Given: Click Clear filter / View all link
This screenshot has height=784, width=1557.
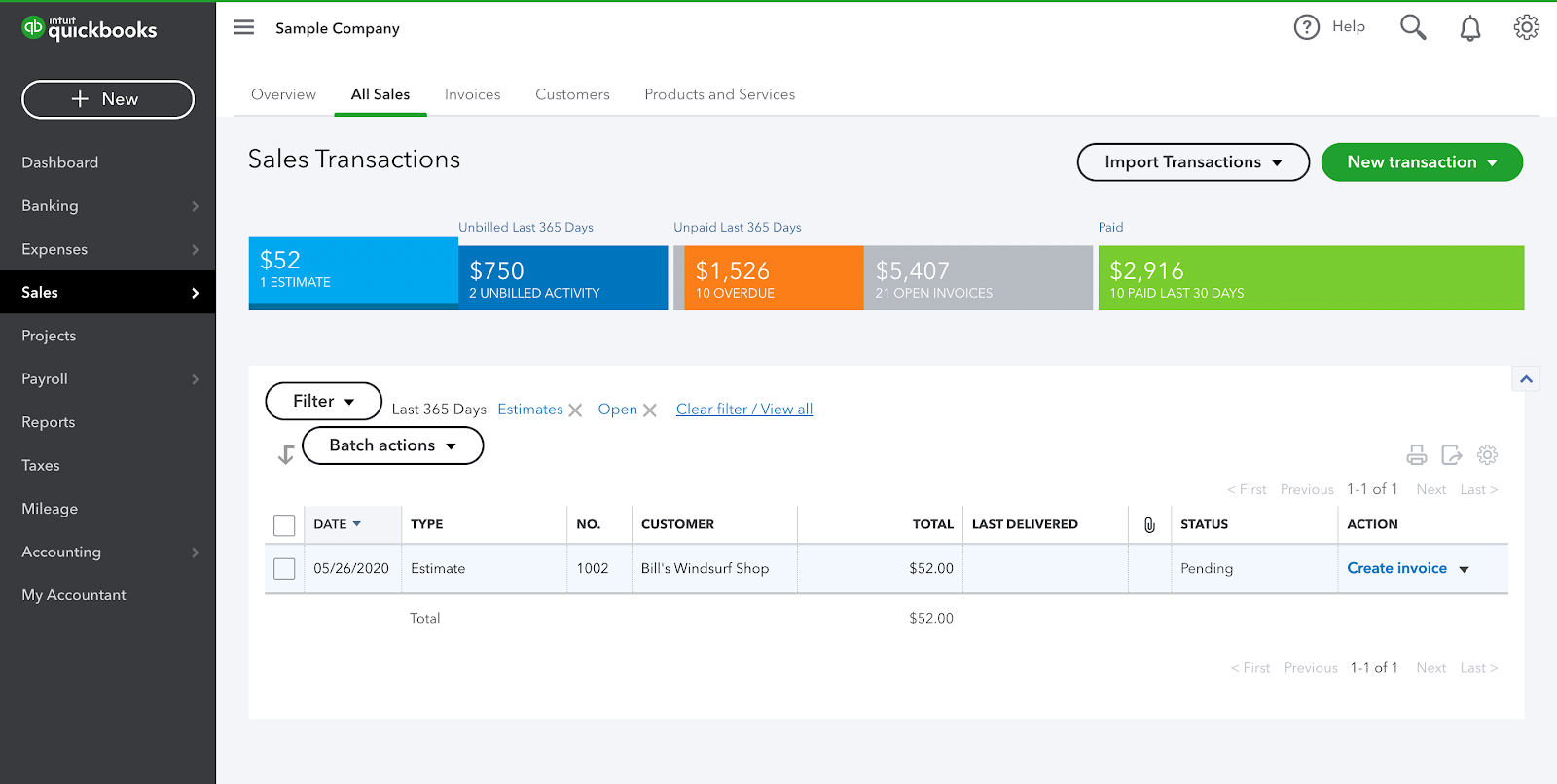Looking at the screenshot, I should click(x=744, y=410).
